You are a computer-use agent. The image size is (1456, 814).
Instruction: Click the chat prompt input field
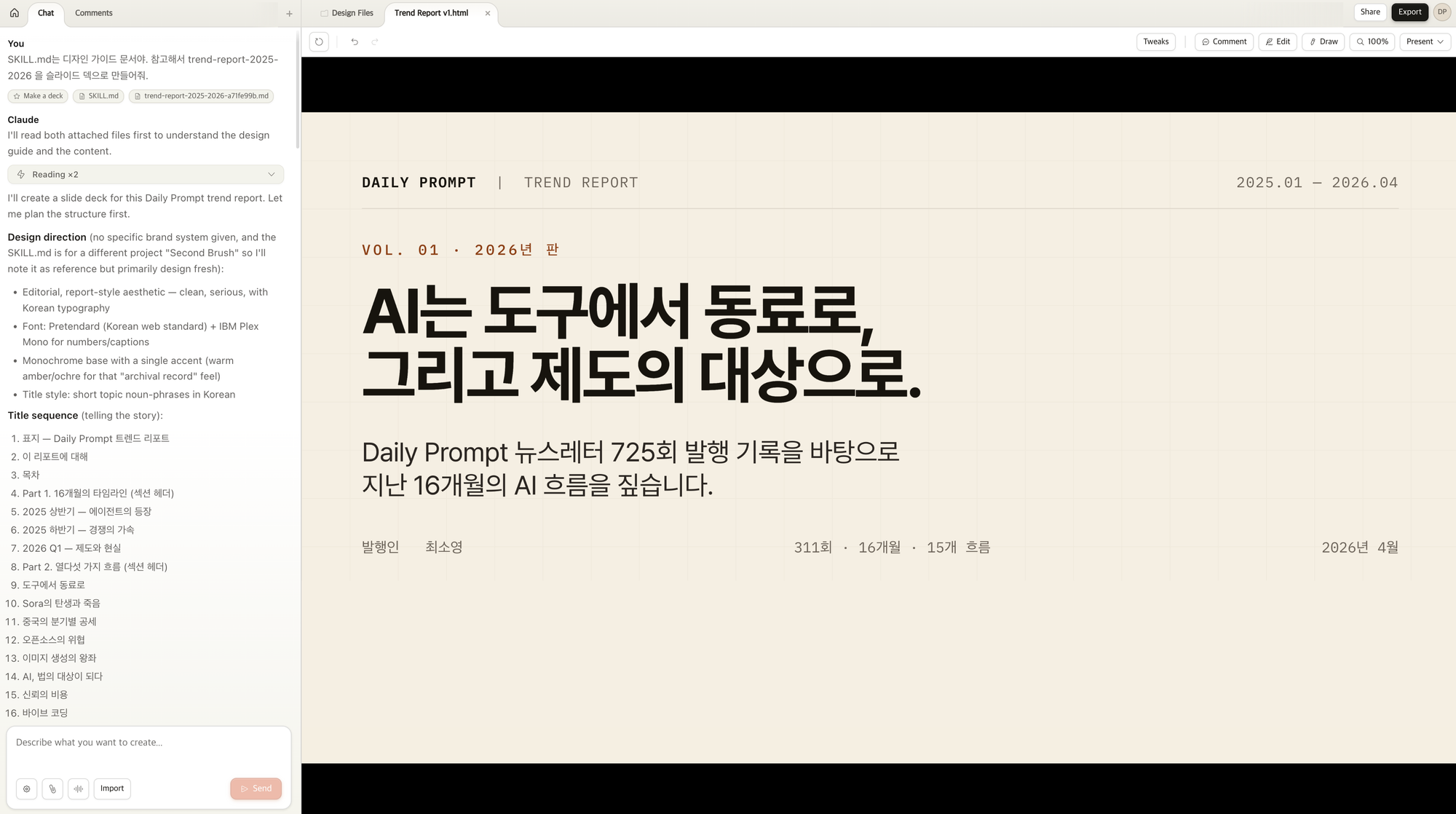149,750
